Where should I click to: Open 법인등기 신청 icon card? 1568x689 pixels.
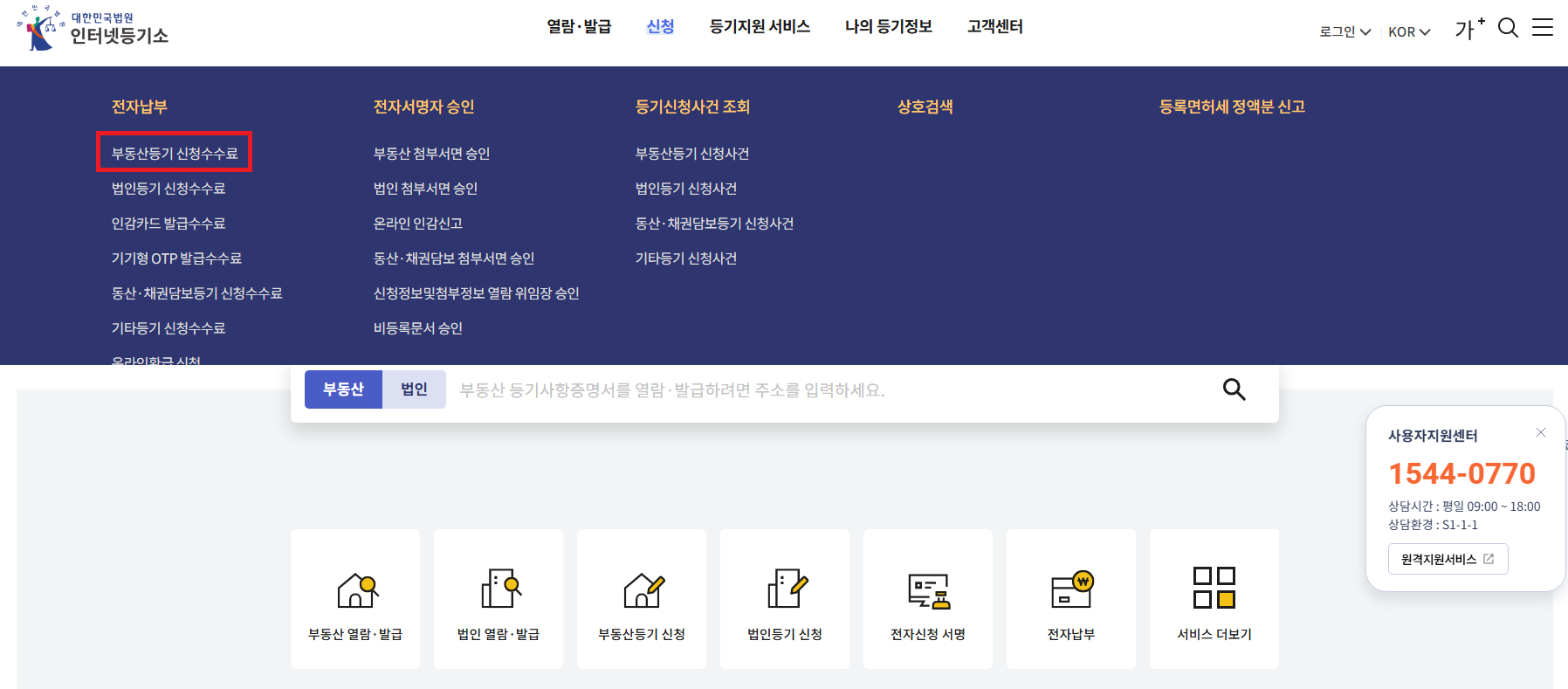tap(785, 599)
